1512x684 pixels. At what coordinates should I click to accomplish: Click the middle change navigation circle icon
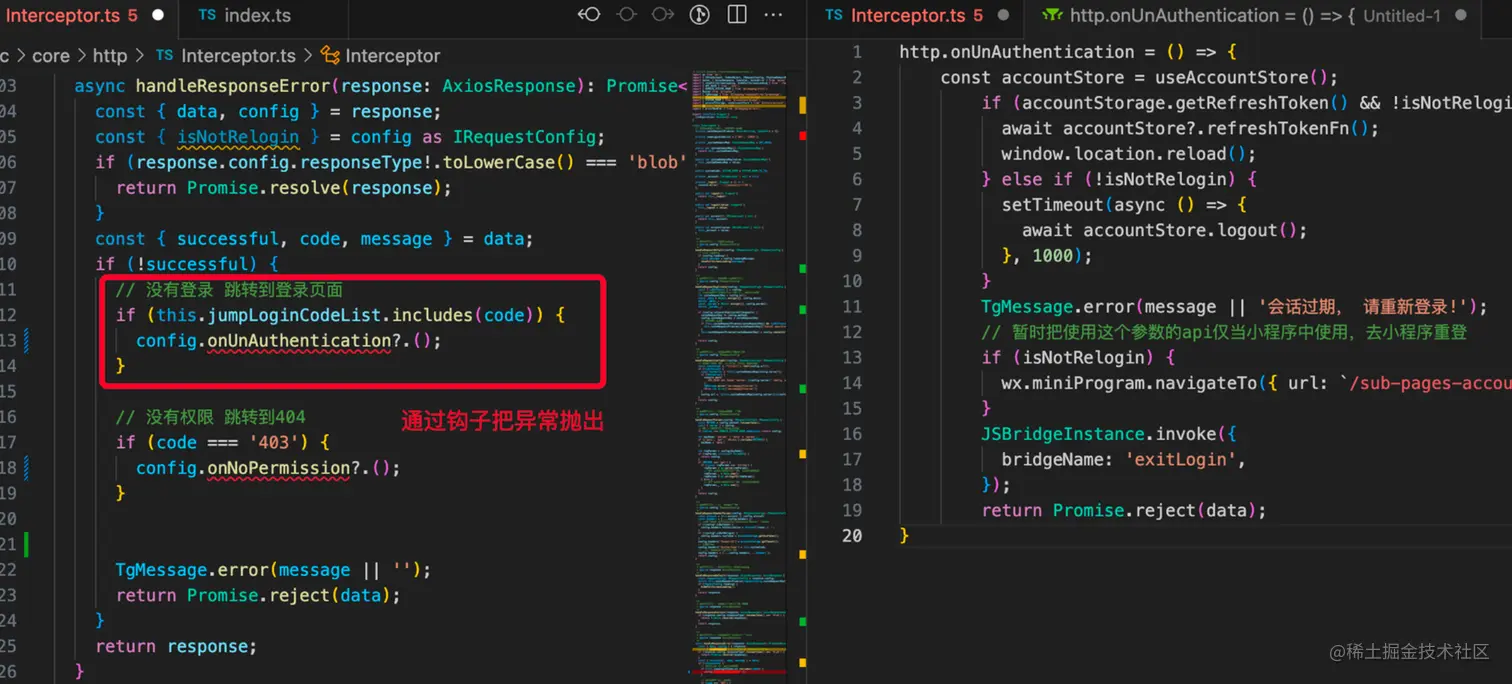(x=626, y=15)
